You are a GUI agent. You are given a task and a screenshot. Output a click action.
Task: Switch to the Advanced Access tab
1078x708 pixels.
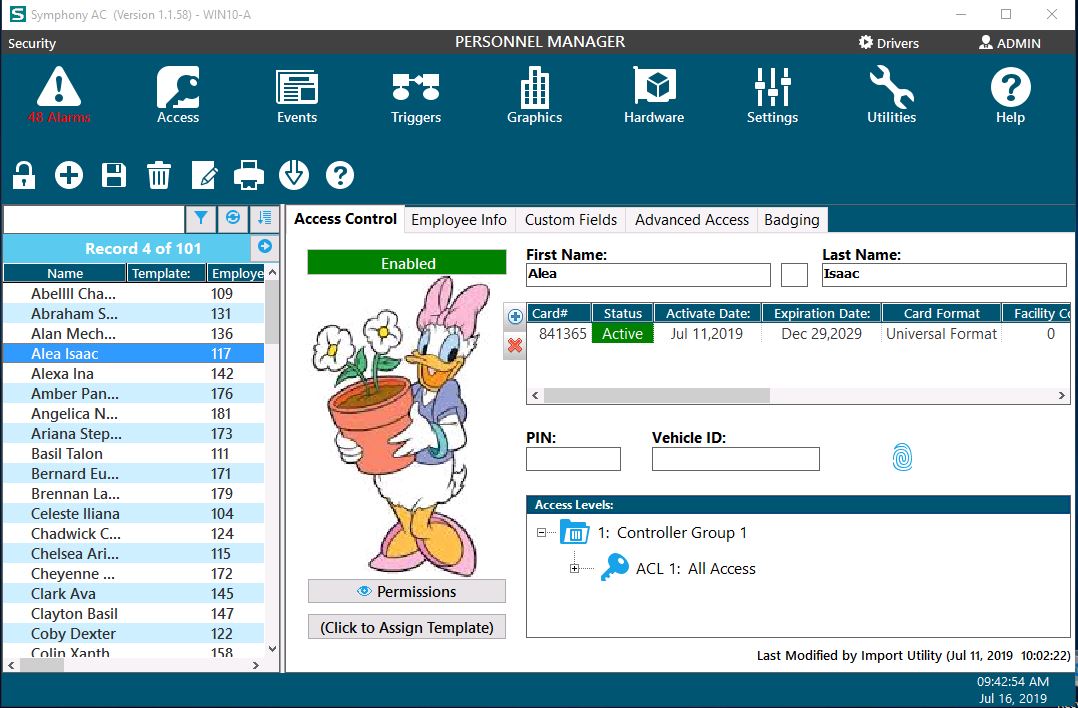[x=692, y=220]
